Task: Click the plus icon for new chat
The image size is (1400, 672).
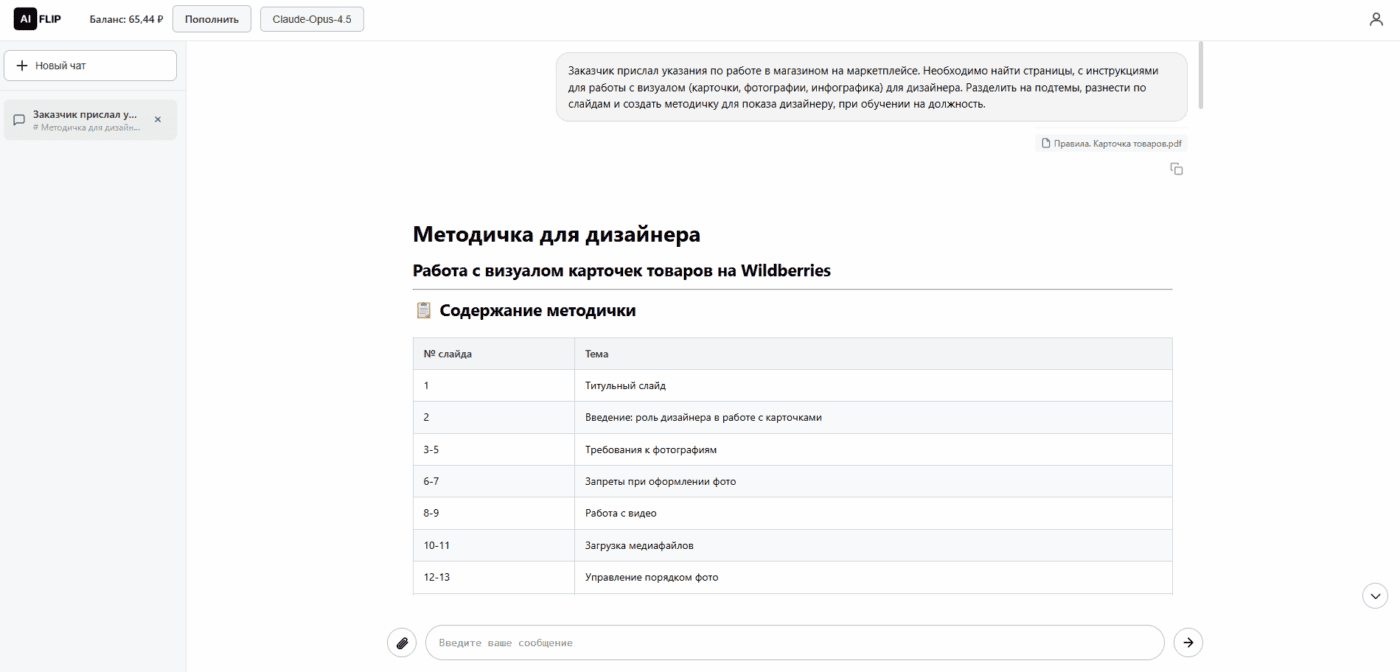Action: (22, 66)
